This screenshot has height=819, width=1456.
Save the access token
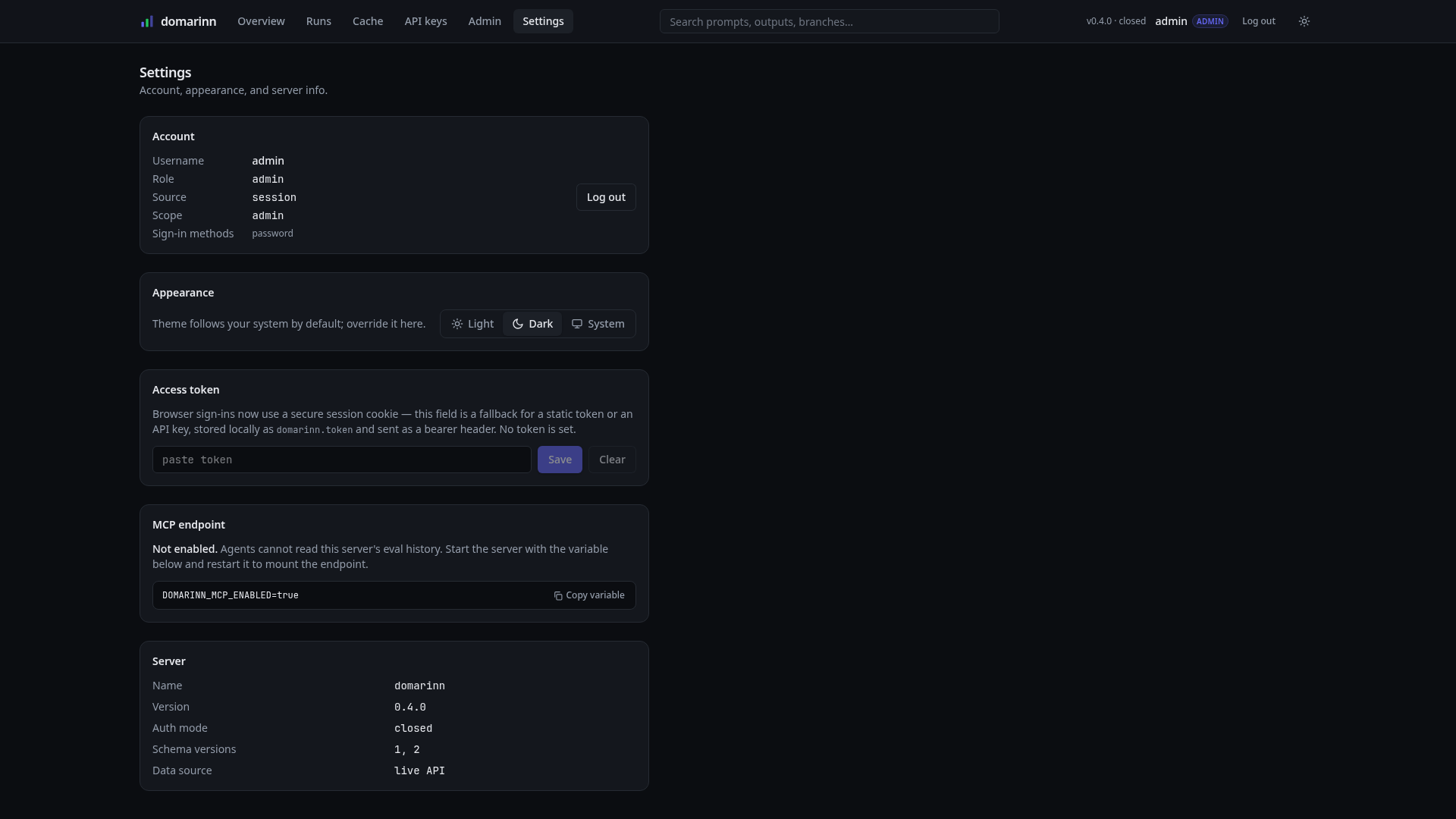tap(560, 460)
